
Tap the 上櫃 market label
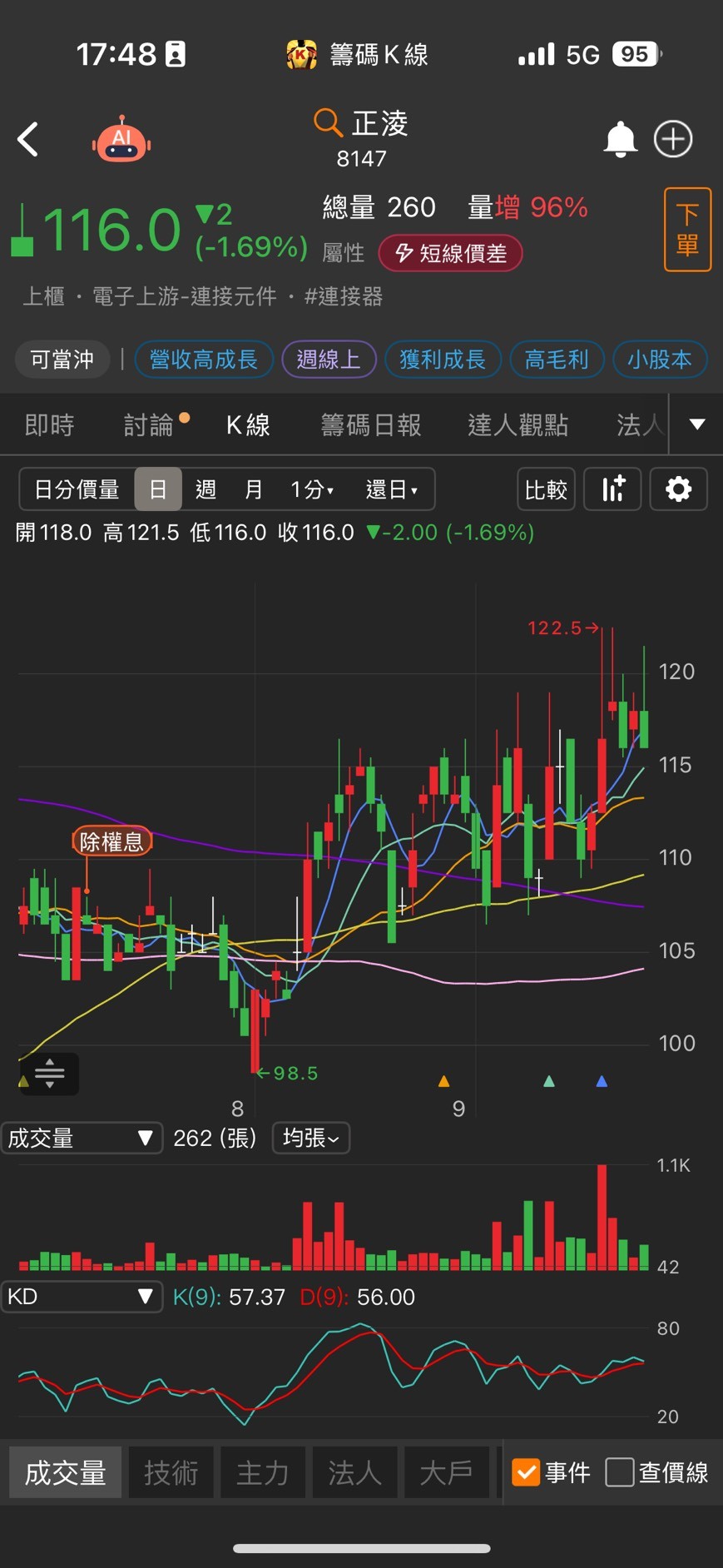(43, 296)
